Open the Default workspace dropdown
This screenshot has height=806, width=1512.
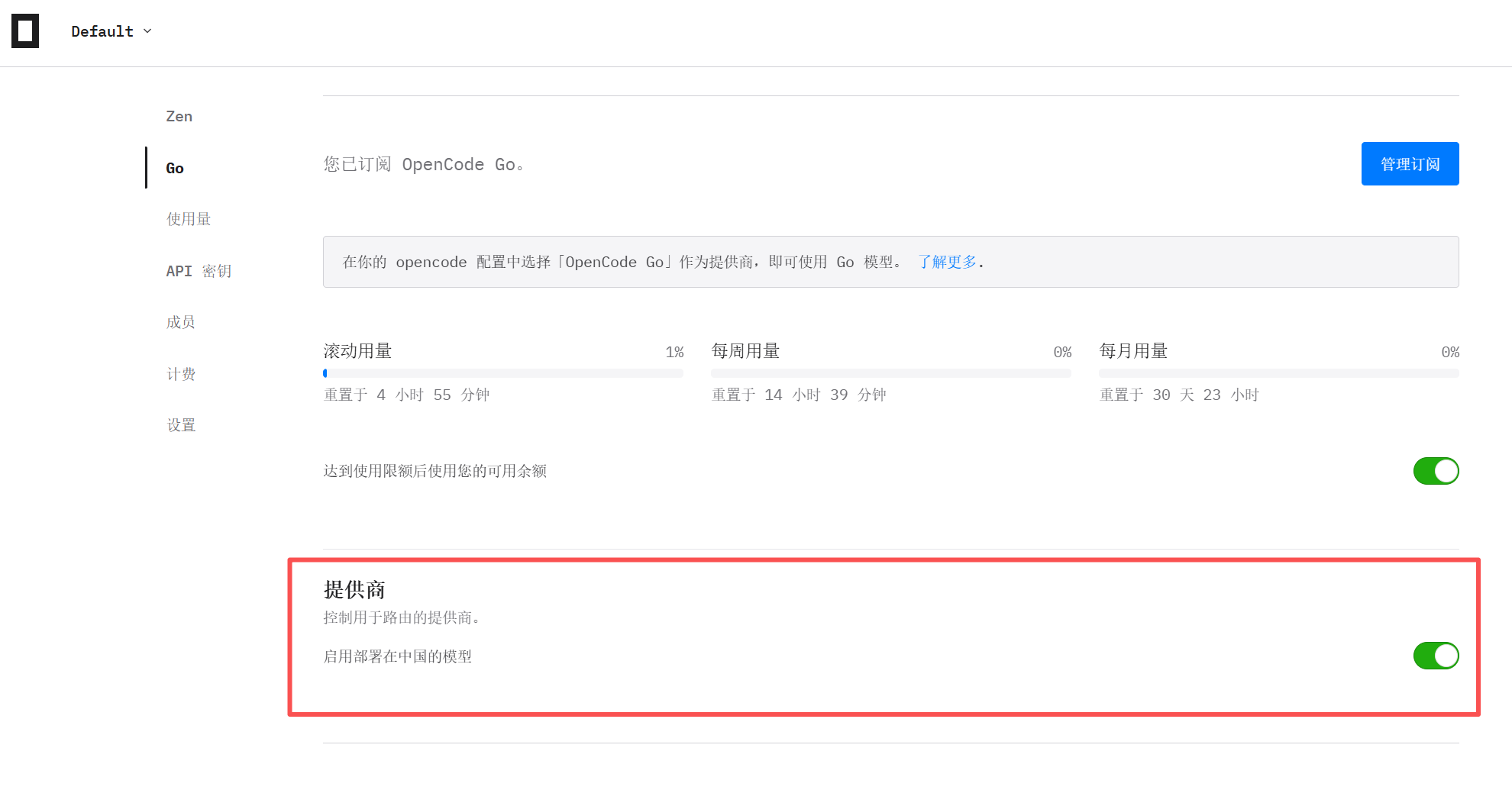(x=111, y=31)
